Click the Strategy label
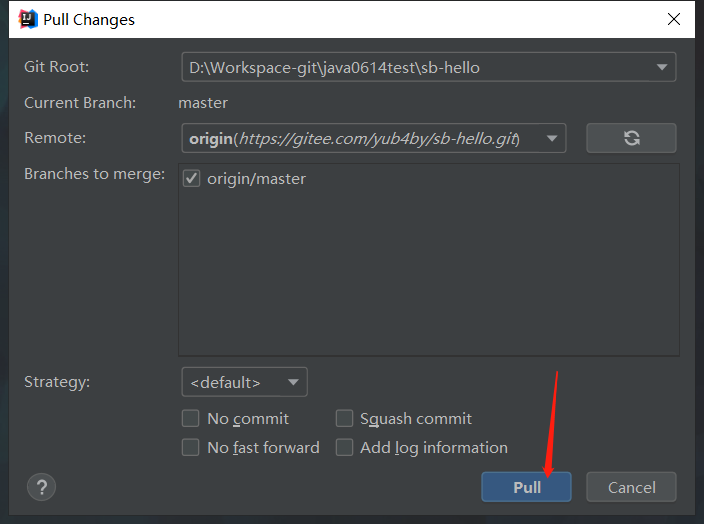This screenshot has width=704, height=524. pos(56,381)
